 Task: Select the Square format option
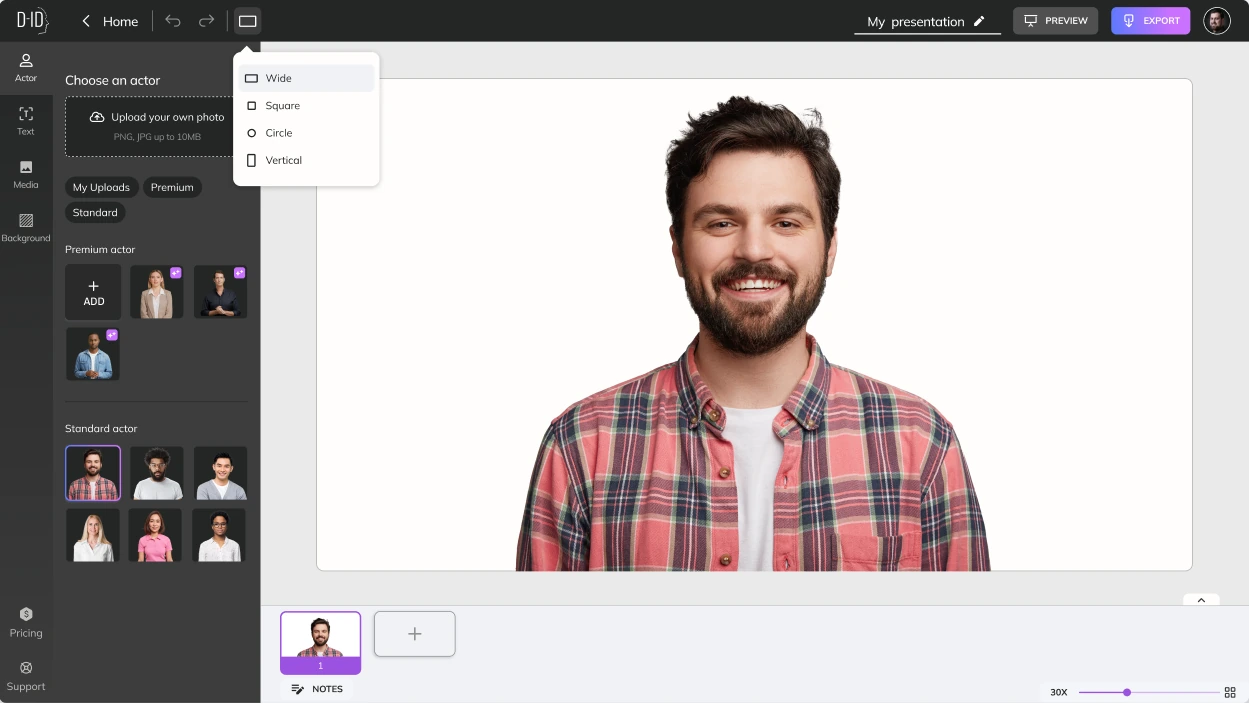[306, 105]
